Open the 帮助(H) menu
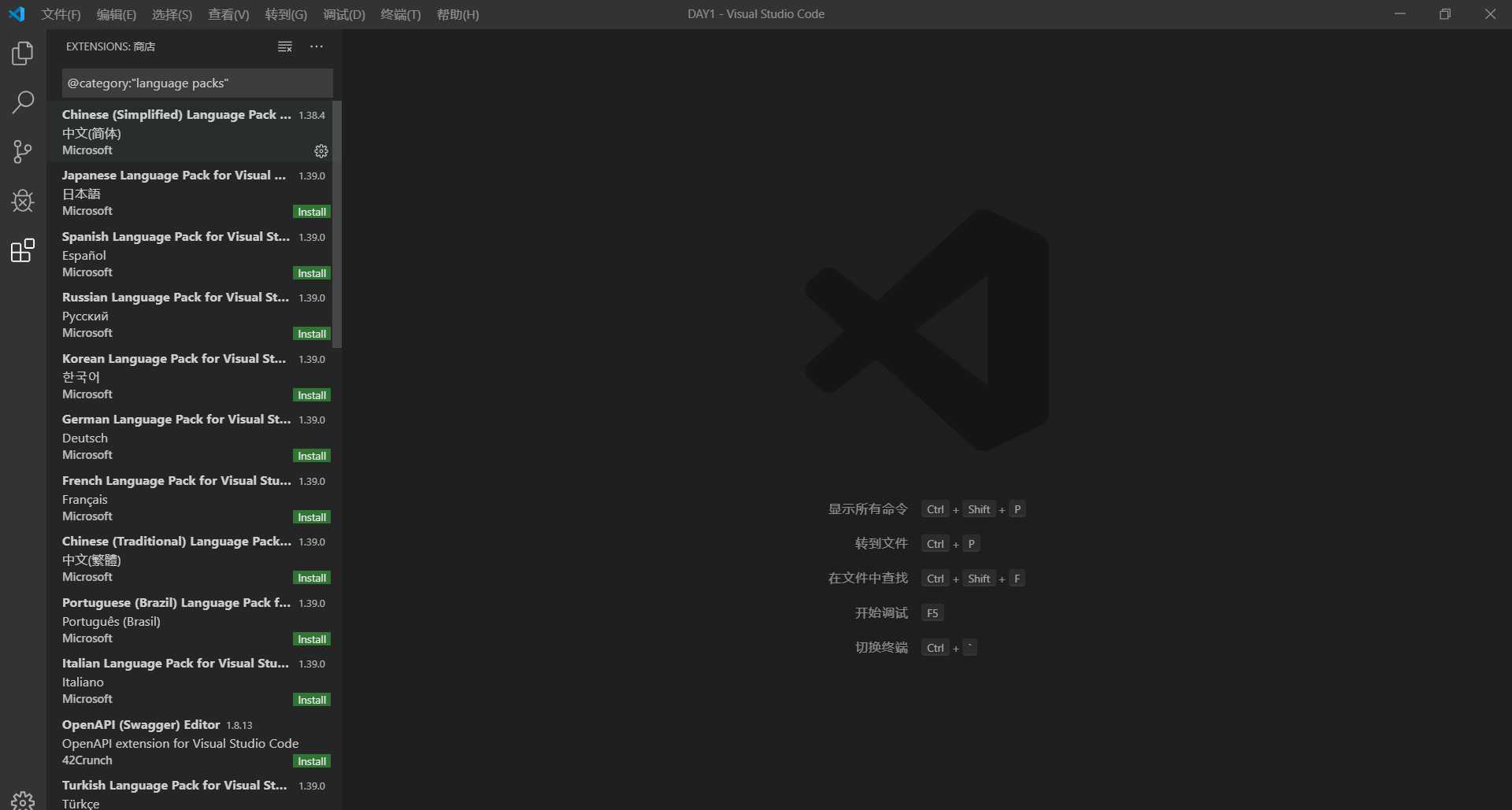This screenshot has height=810, width=1512. point(458,14)
